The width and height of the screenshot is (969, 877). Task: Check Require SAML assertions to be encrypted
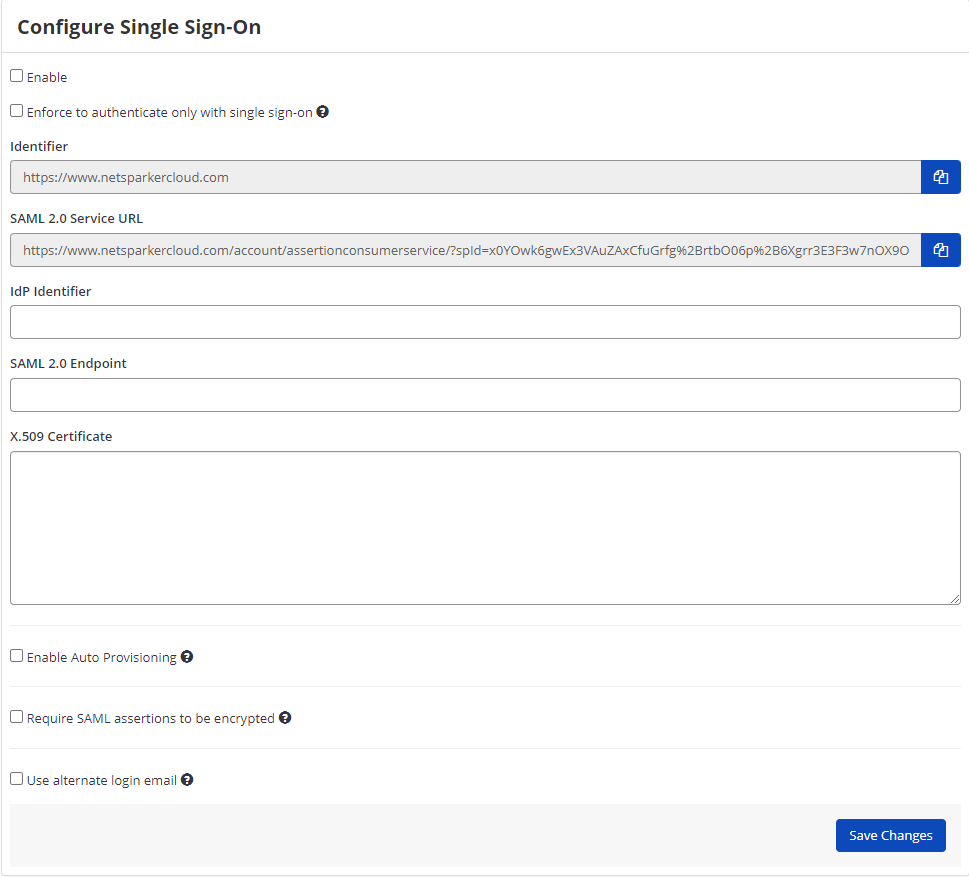click(x=16, y=716)
